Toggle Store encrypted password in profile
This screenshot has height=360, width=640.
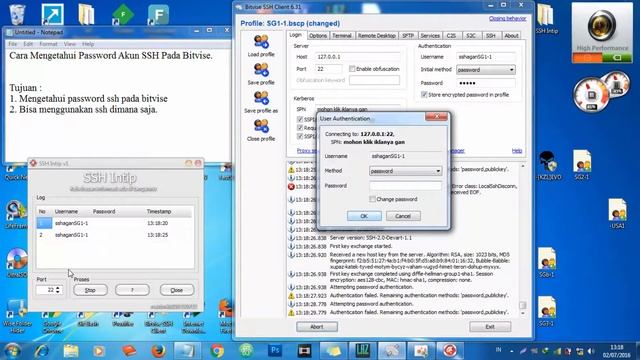424,94
